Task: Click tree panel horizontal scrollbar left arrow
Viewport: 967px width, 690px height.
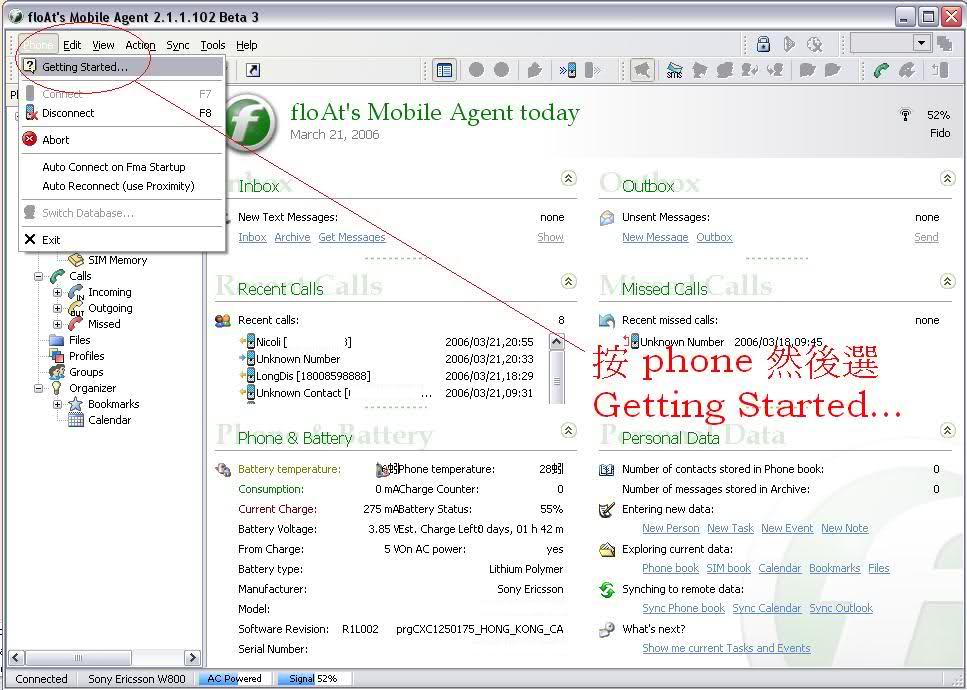Action: (17, 657)
